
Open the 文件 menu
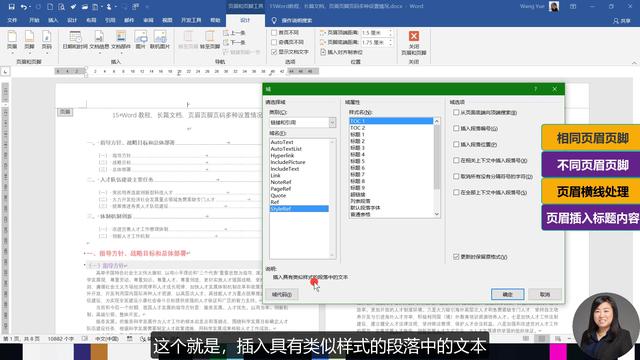12,20
